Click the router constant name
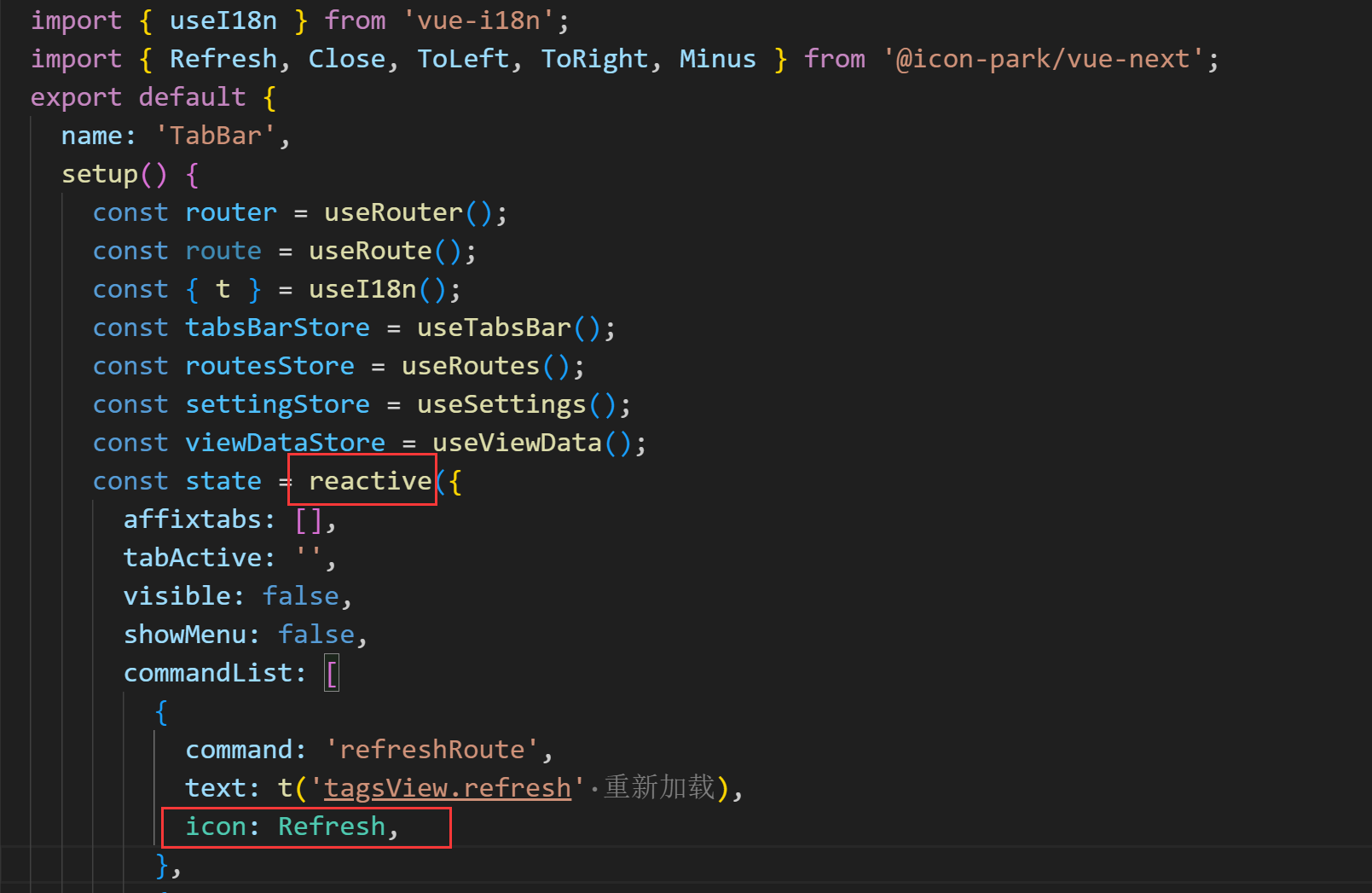This screenshot has height=893, width=1372. pyautogui.click(x=231, y=212)
